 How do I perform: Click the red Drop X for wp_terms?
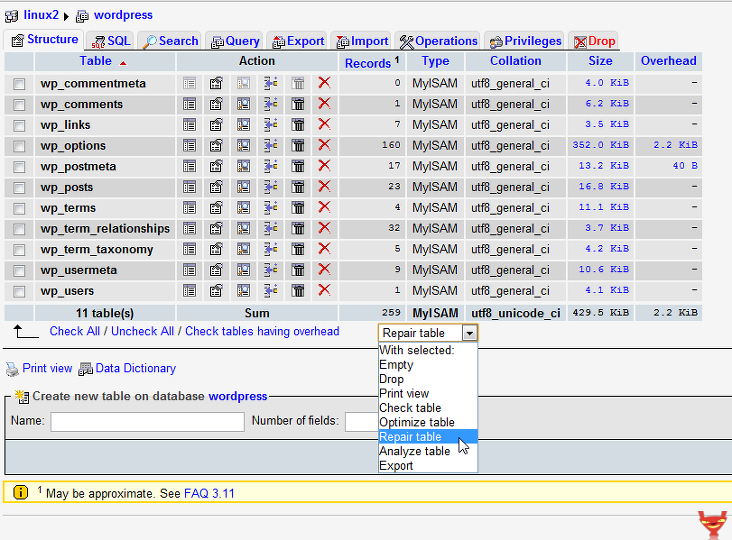324,207
